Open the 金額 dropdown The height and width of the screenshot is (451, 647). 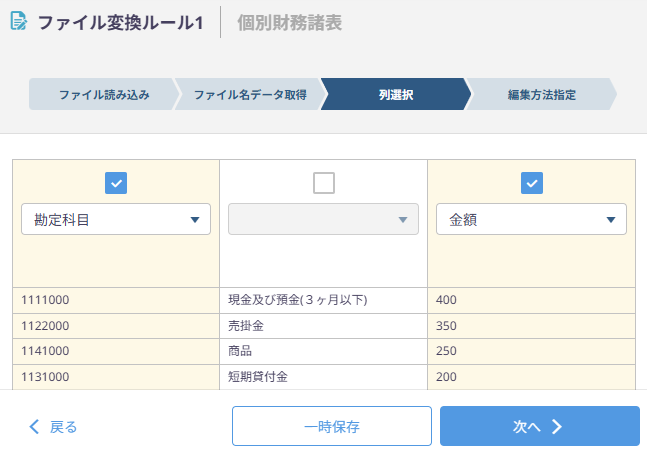tap(531, 219)
